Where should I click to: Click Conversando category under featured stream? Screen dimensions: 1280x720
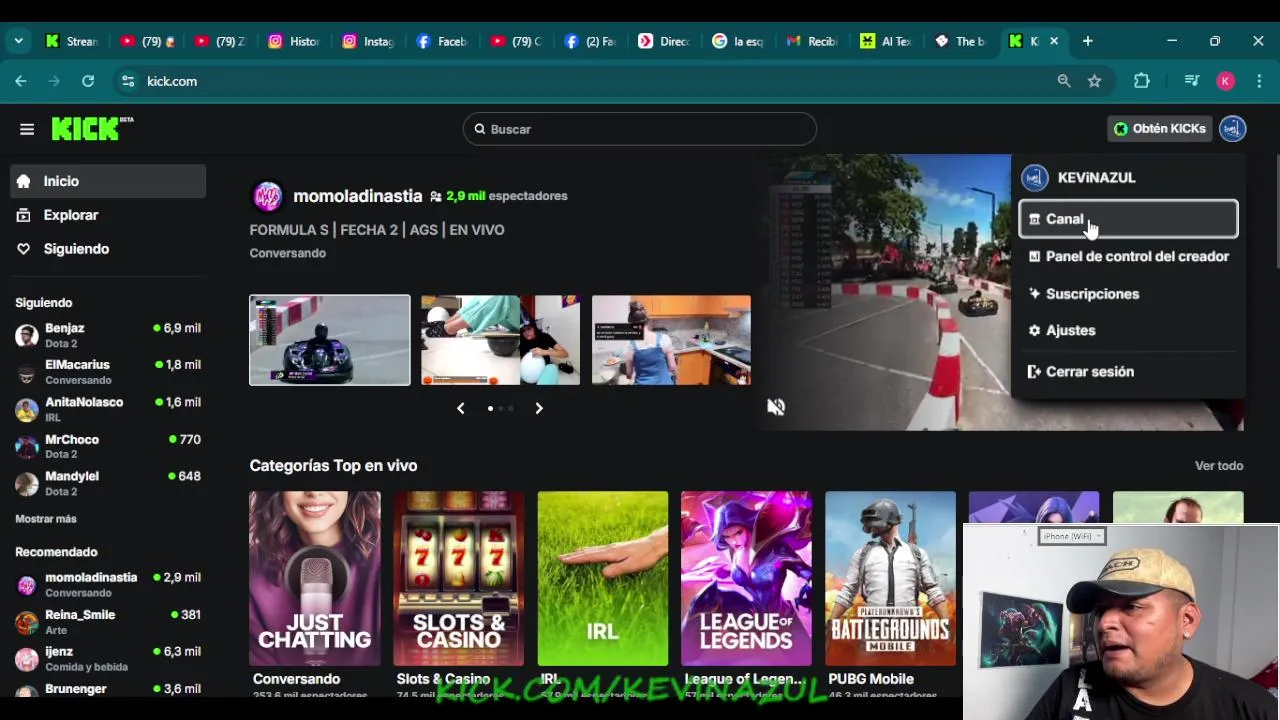(288, 253)
